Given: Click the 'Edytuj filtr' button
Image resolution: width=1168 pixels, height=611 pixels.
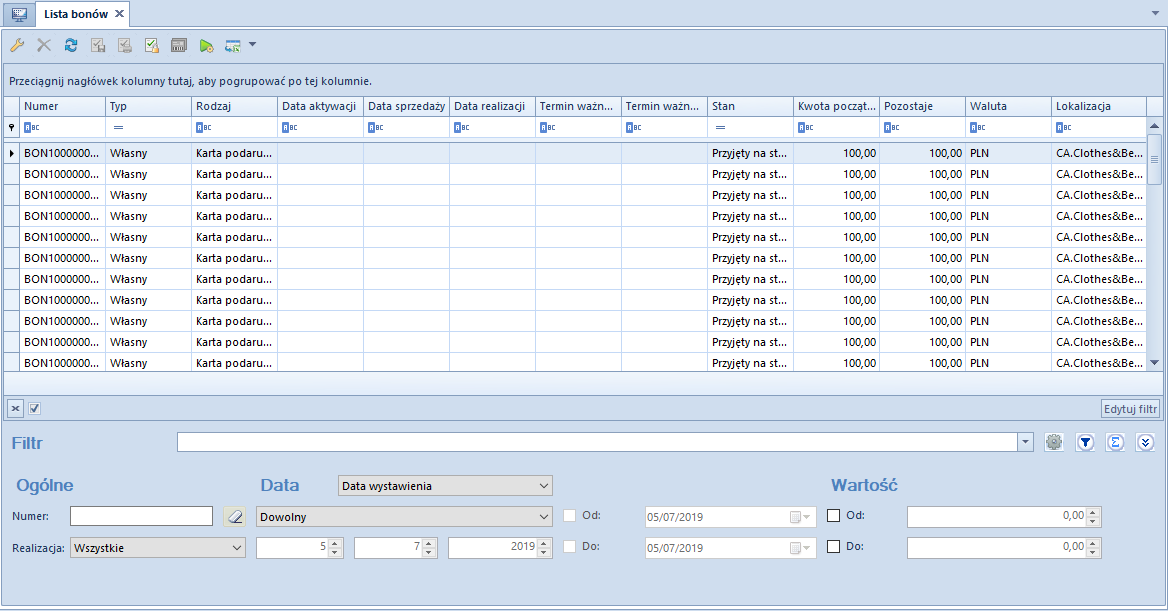Looking at the screenshot, I should coord(1130,408).
